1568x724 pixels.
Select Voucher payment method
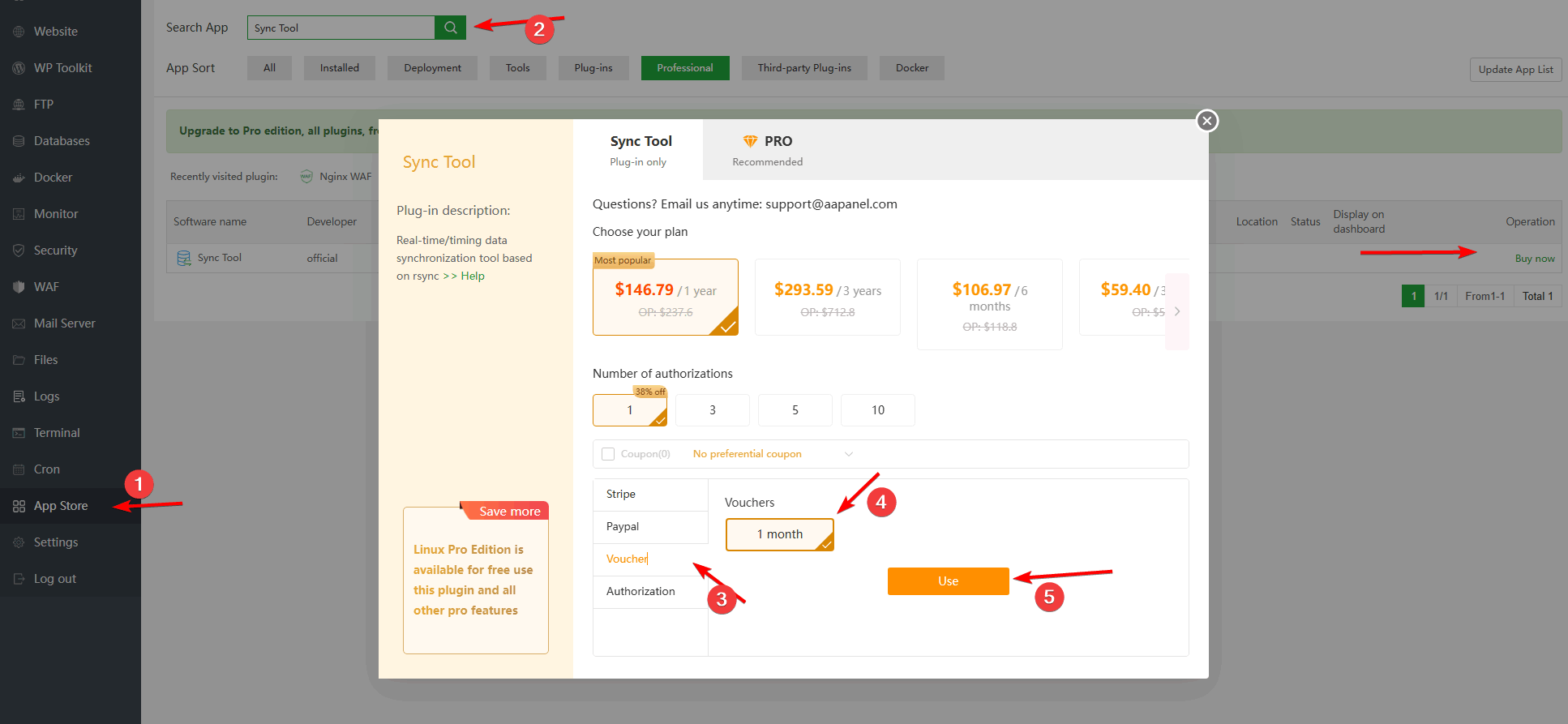click(x=650, y=559)
